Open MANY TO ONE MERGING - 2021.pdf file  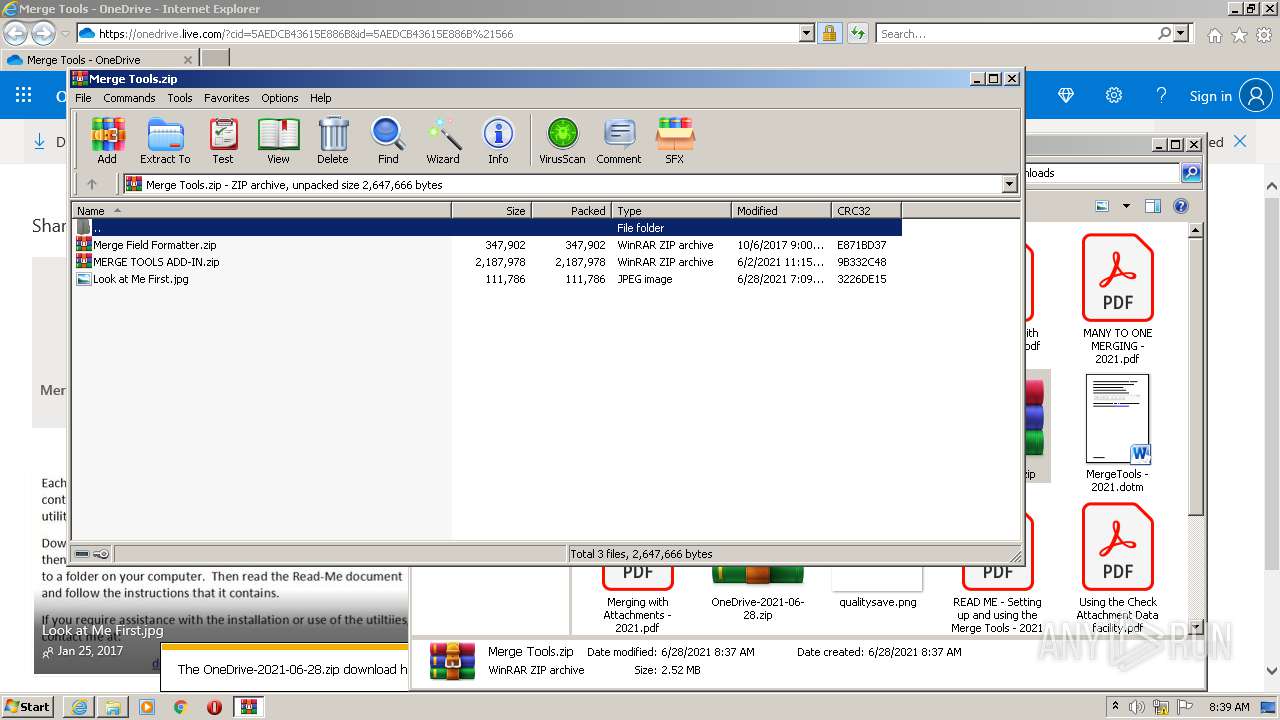(x=1117, y=300)
